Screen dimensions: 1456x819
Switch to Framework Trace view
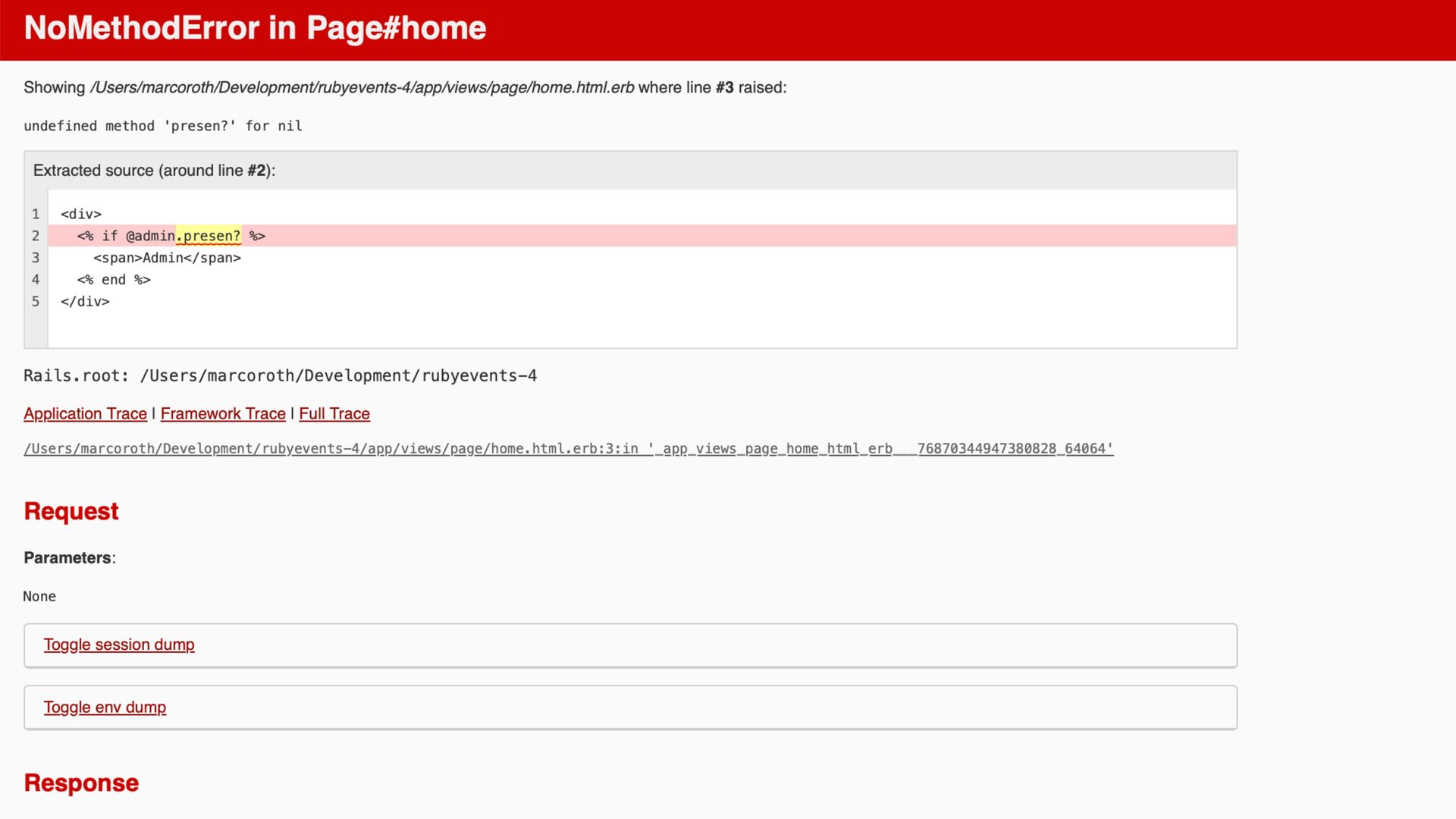[x=223, y=413]
